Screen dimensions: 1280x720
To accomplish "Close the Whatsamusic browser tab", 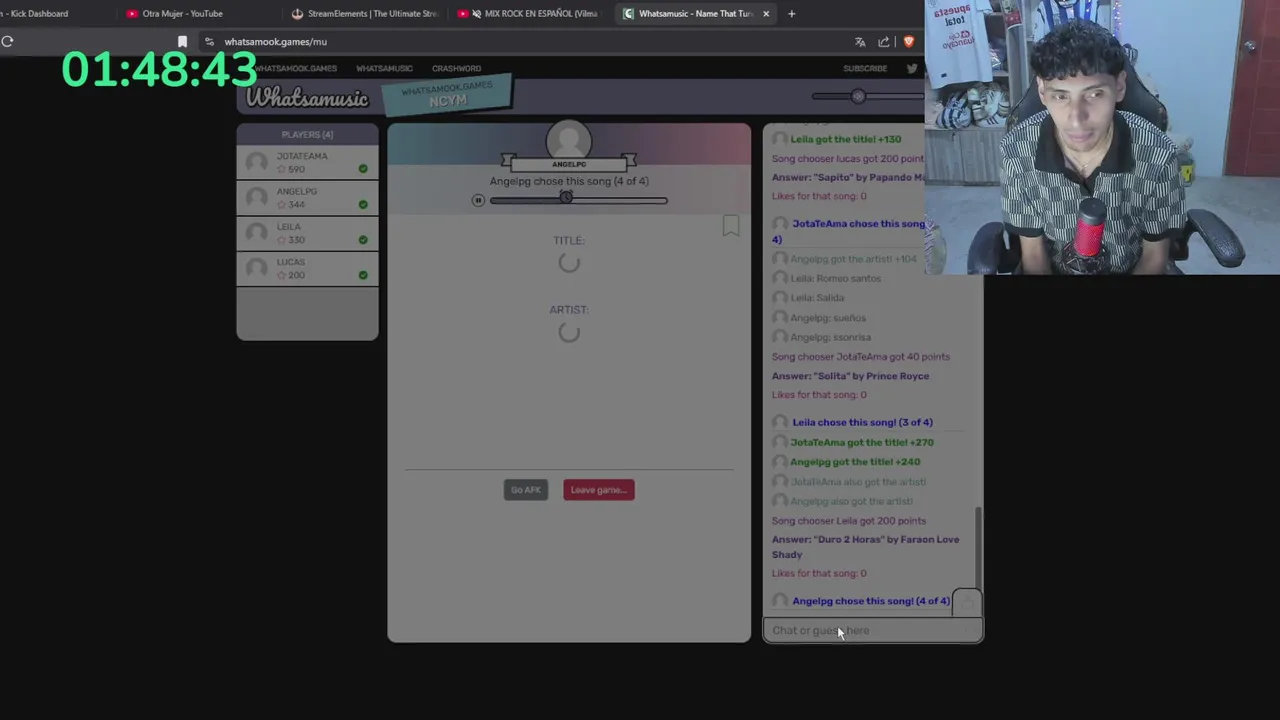I will click(766, 14).
